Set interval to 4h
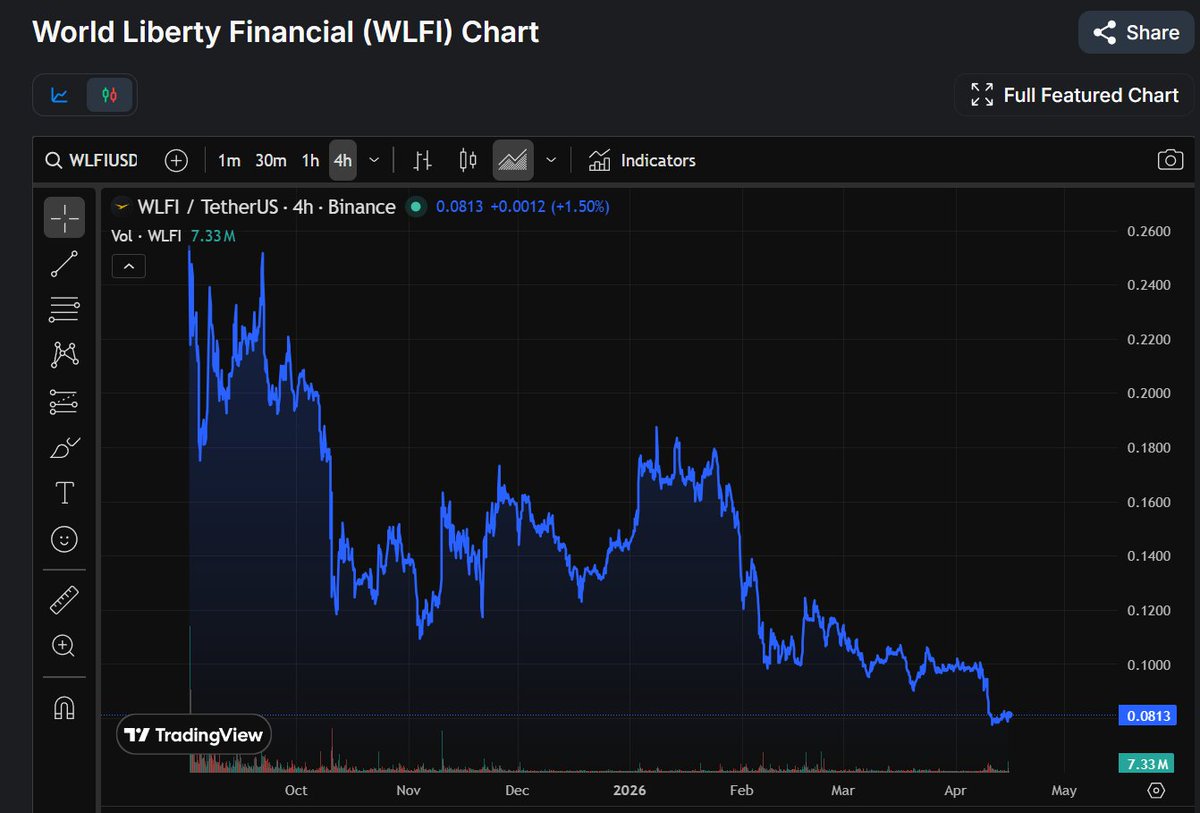The height and width of the screenshot is (813, 1200). [x=343, y=160]
